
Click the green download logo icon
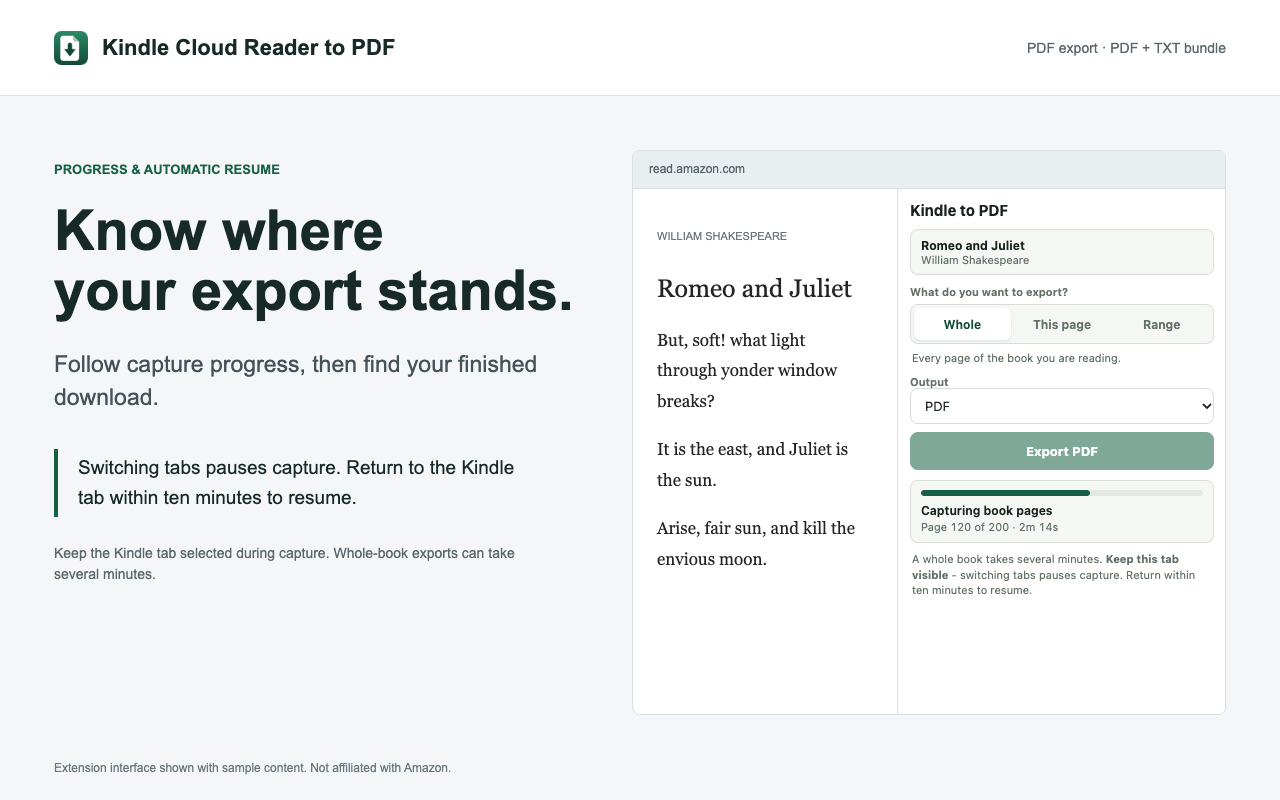pyautogui.click(x=71, y=48)
